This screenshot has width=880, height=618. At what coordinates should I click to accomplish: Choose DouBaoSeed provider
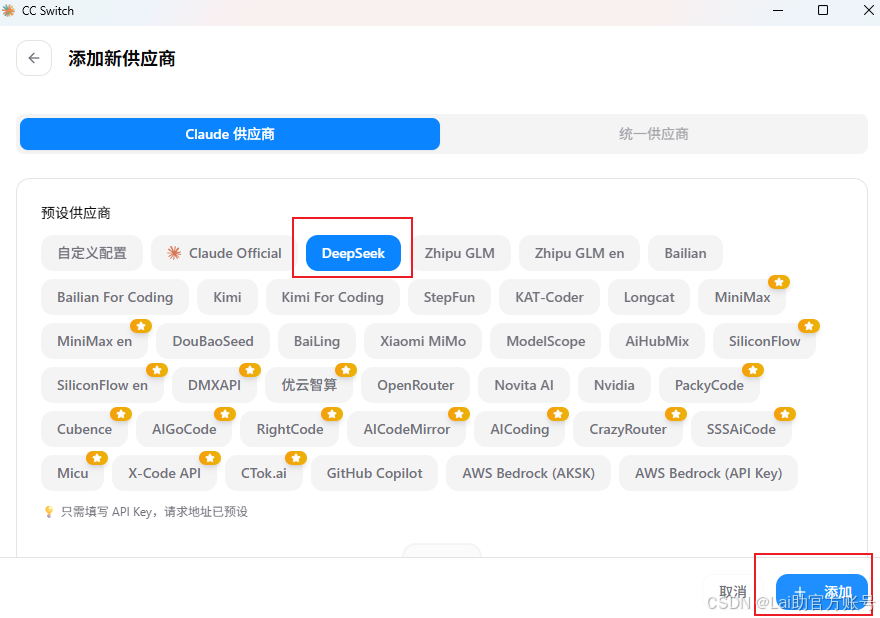coord(213,341)
